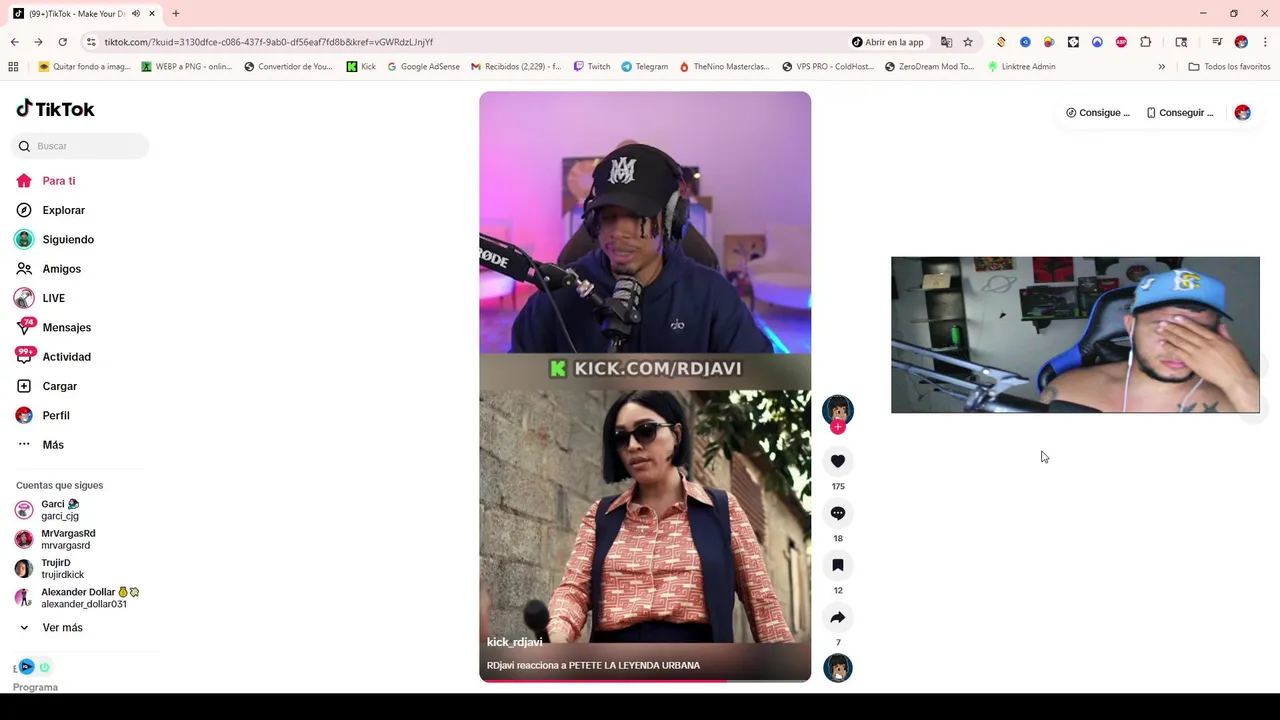This screenshot has height=720, width=1280.
Task: Like the video with the heart icon
Action: coord(838,461)
